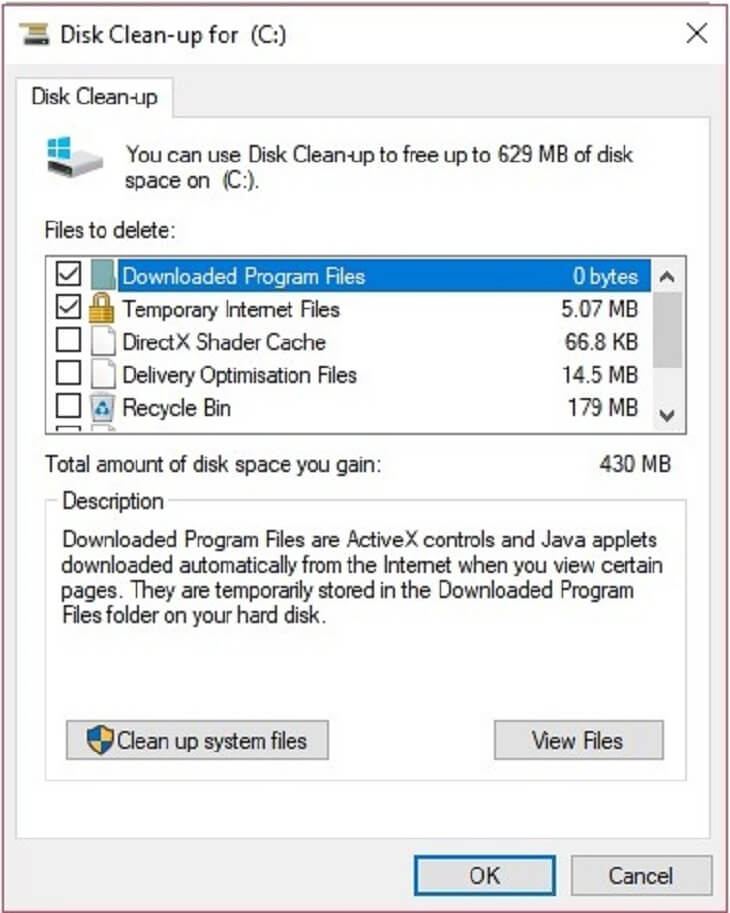
Task: Check the Recycle Bin checkbox
Action: point(68,408)
